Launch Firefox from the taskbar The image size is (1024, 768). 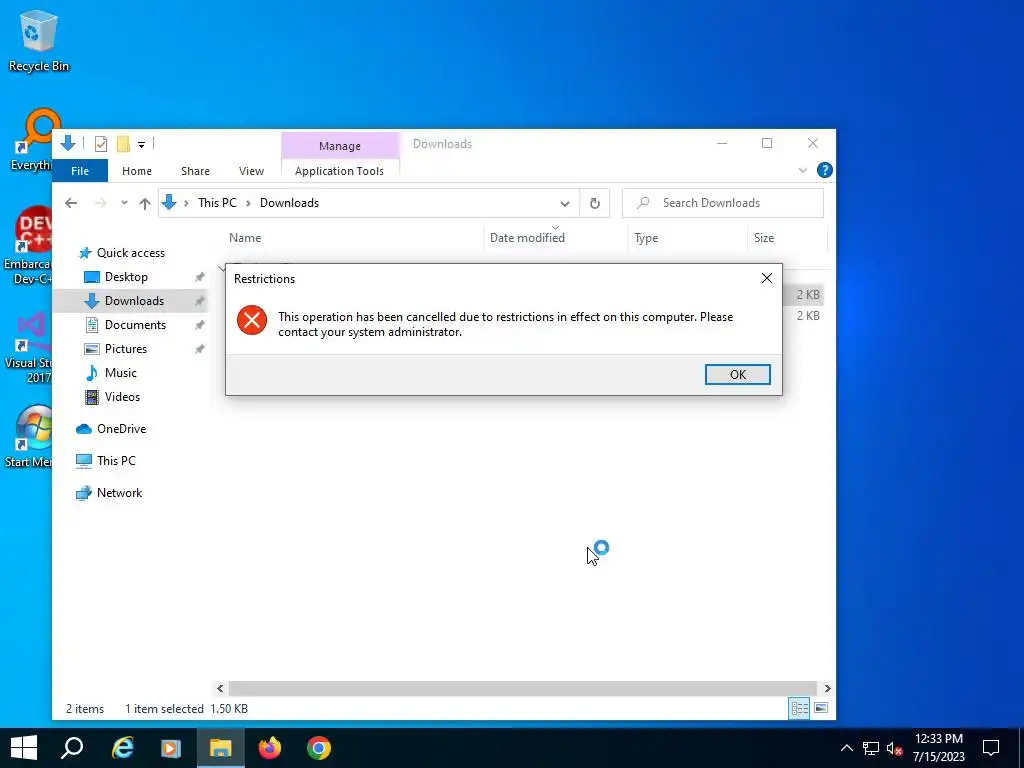pyautogui.click(x=270, y=748)
